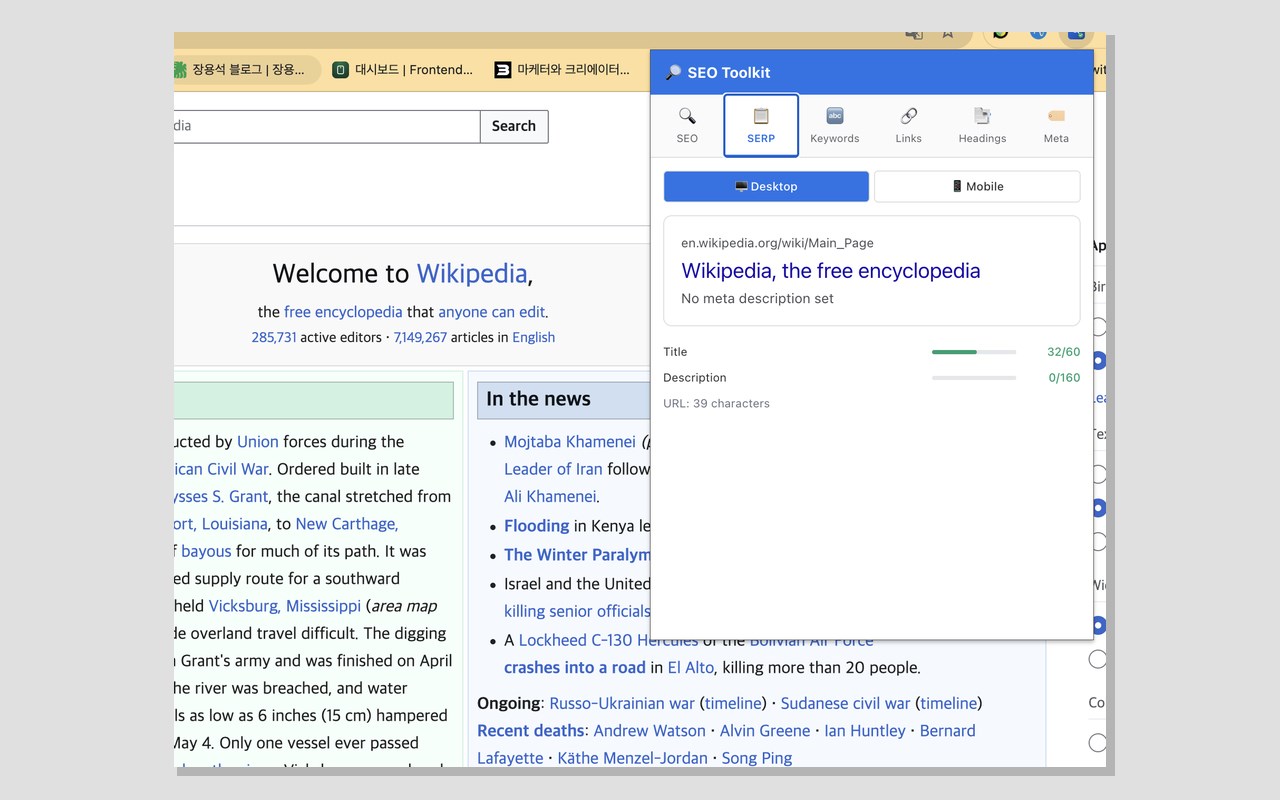Select the Keywords tab icon
Image resolution: width=1280 pixels, height=800 pixels.
835,116
